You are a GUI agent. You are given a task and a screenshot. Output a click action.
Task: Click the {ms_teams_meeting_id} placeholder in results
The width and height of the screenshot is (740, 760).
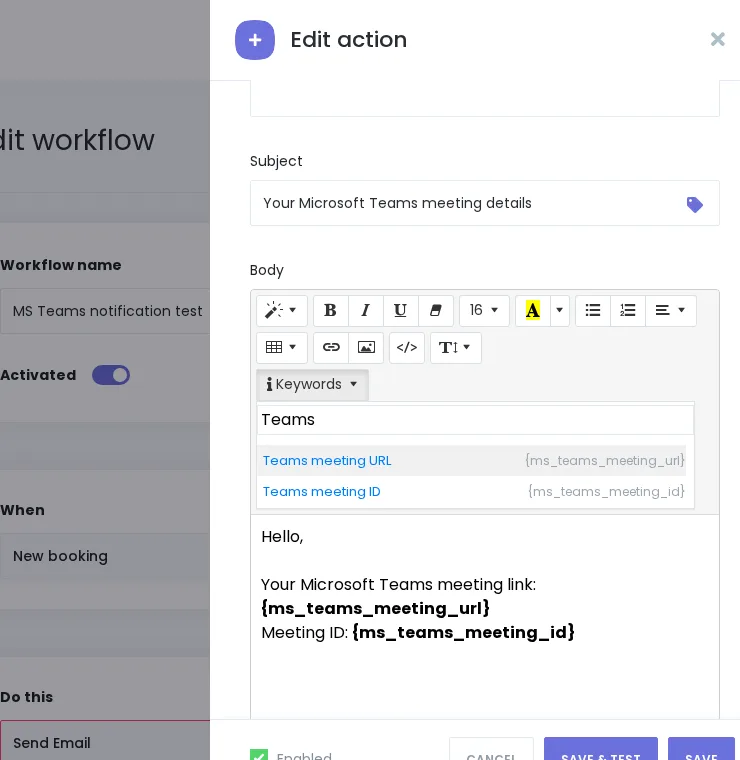click(x=606, y=491)
